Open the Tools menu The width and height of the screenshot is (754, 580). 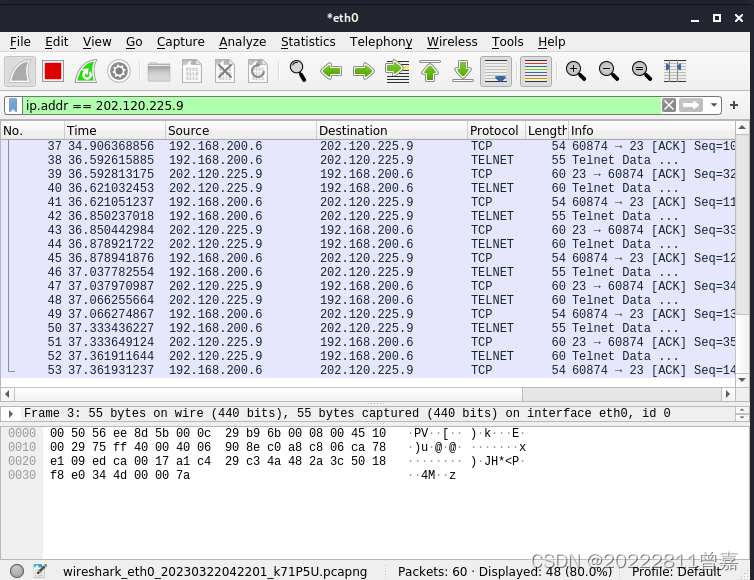tap(507, 42)
